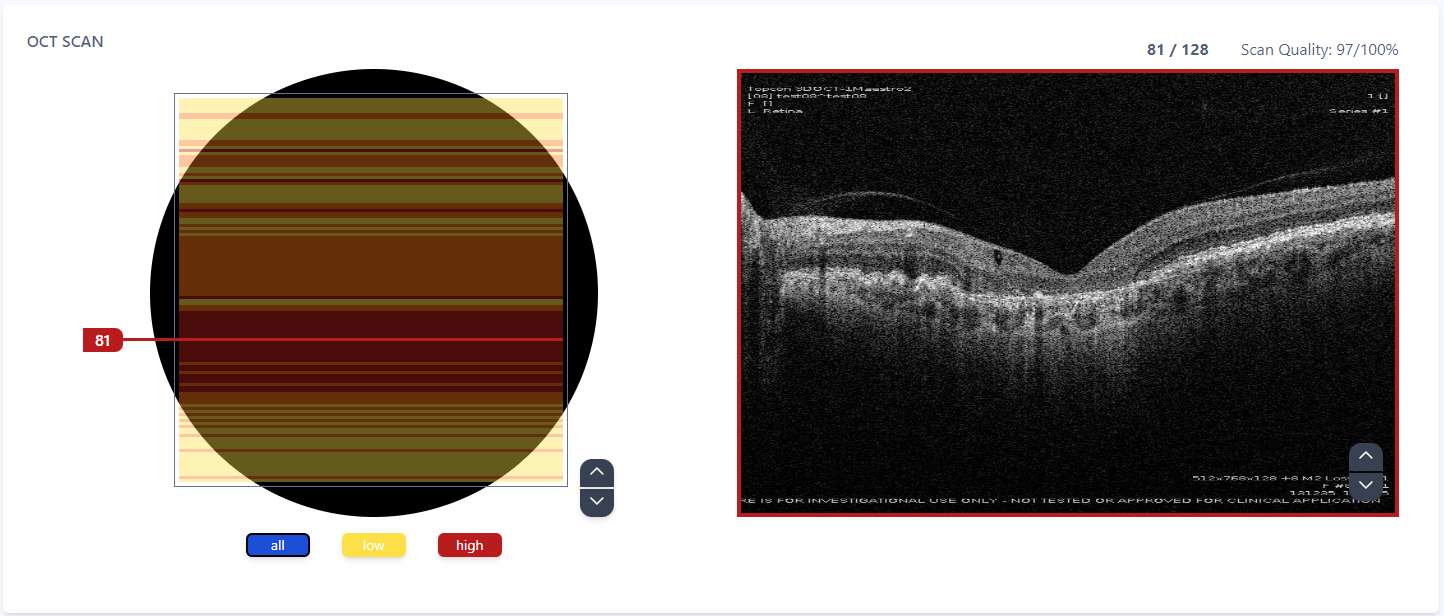Click the down chevron beside the fundus scan map
The width and height of the screenshot is (1444, 616).
click(597, 501)
